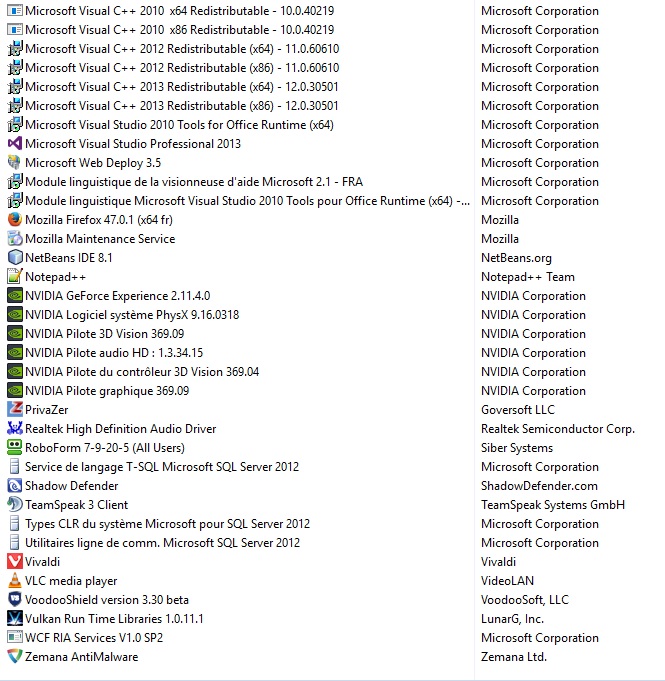Click the publisher Siber Systems
Screen dimensions: 665x681
[x=517, y=448]
